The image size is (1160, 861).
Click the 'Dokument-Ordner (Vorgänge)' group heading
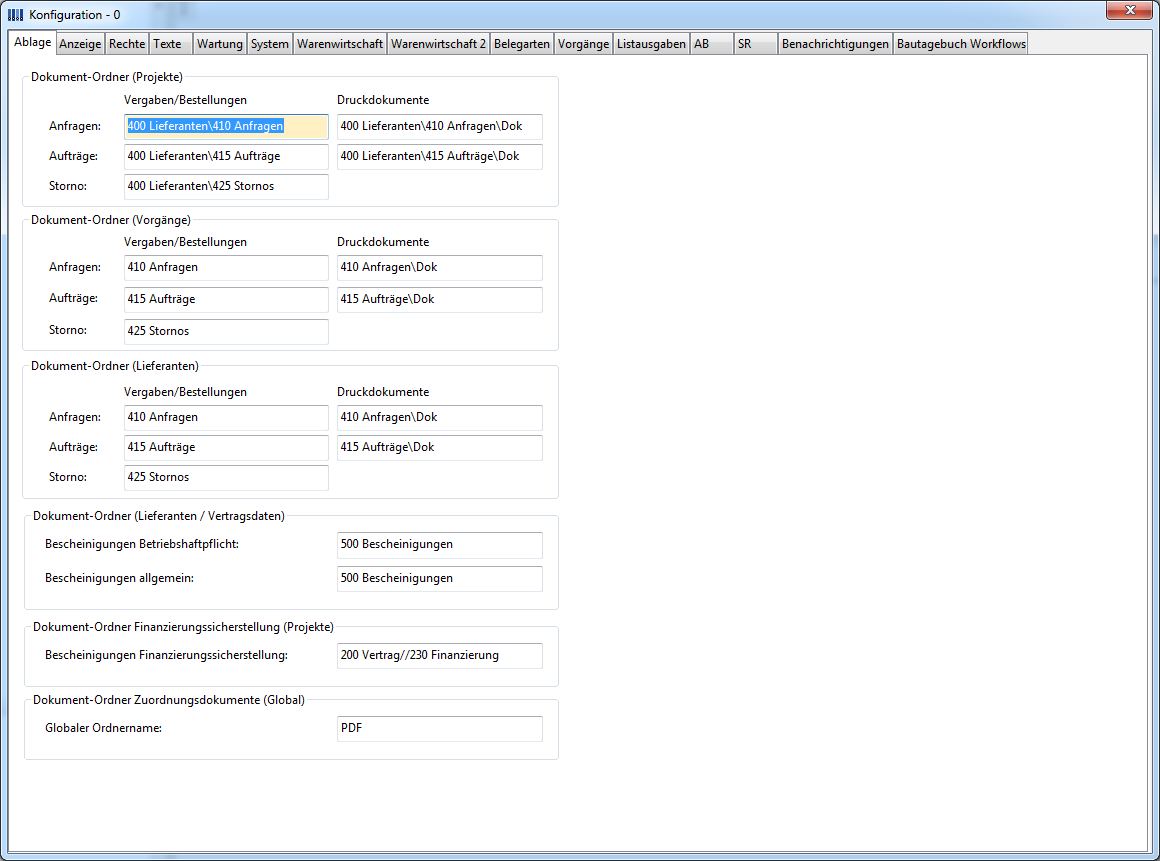pos(111,220)
